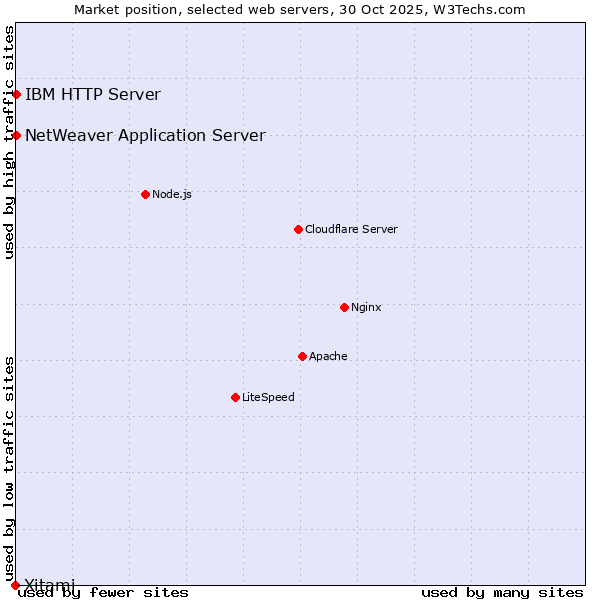
Task: Click the chart title mentioning W3Techs.com
Action: pyautogui.click(x=300, y=9)
